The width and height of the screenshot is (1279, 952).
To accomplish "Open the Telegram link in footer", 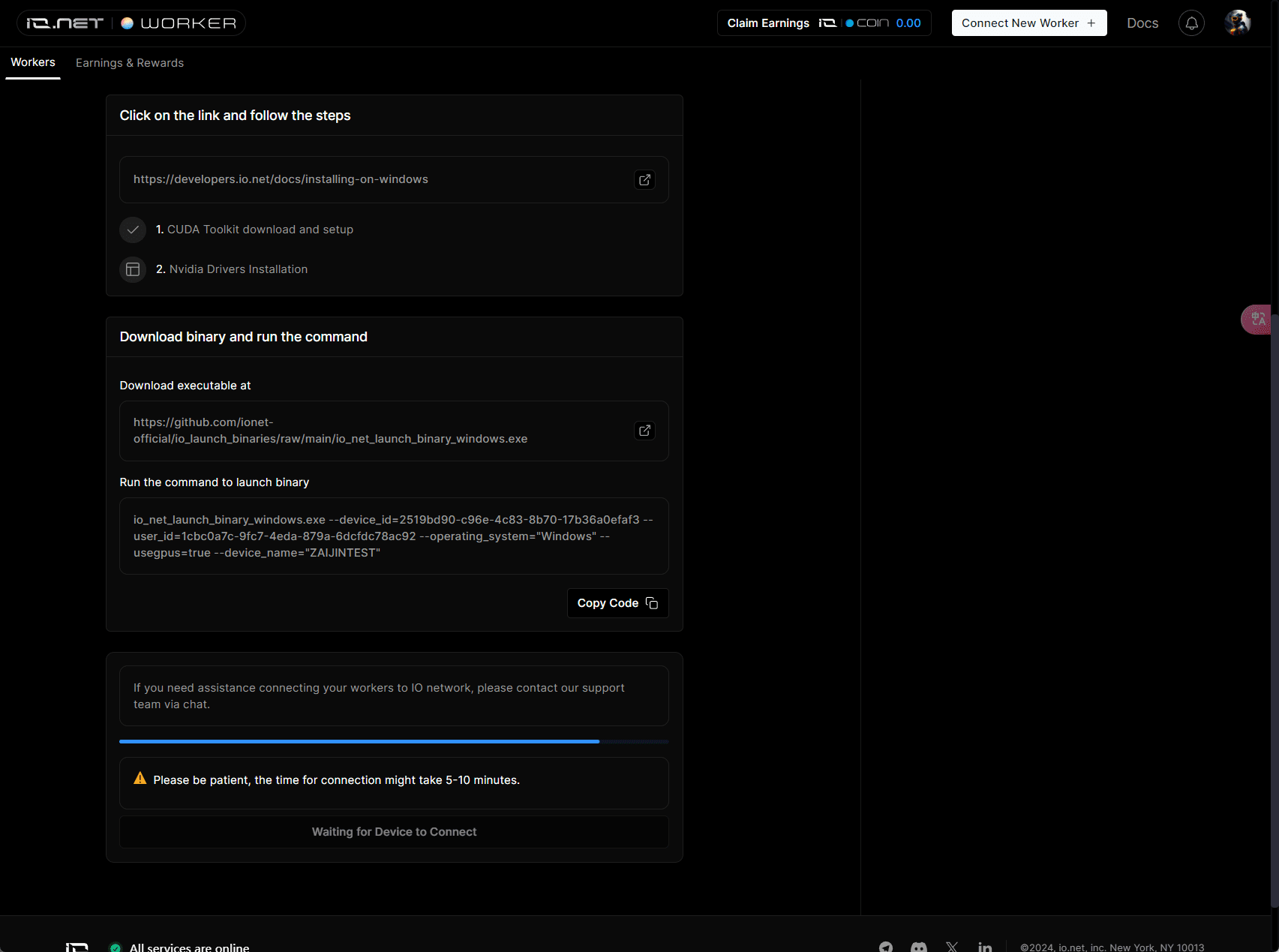I will point(886,947).
